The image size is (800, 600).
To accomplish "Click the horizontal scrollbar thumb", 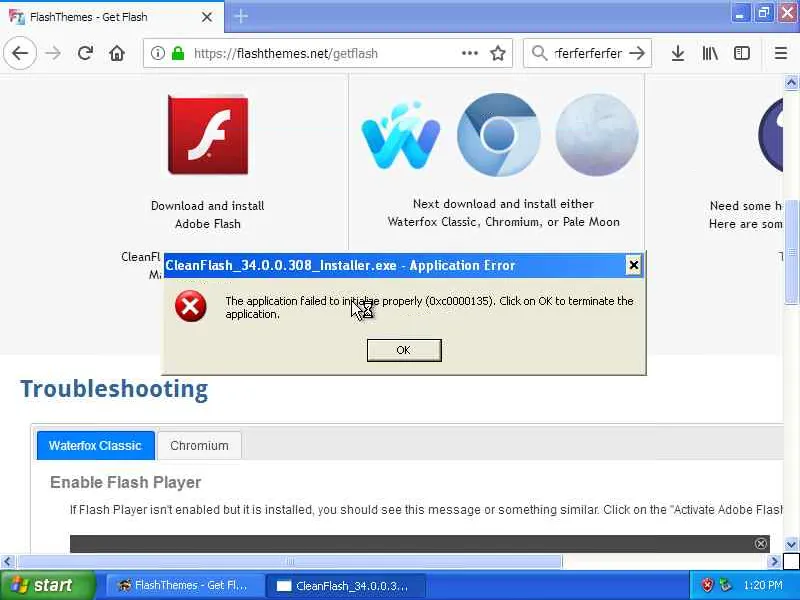I will (x=290, y=562).
